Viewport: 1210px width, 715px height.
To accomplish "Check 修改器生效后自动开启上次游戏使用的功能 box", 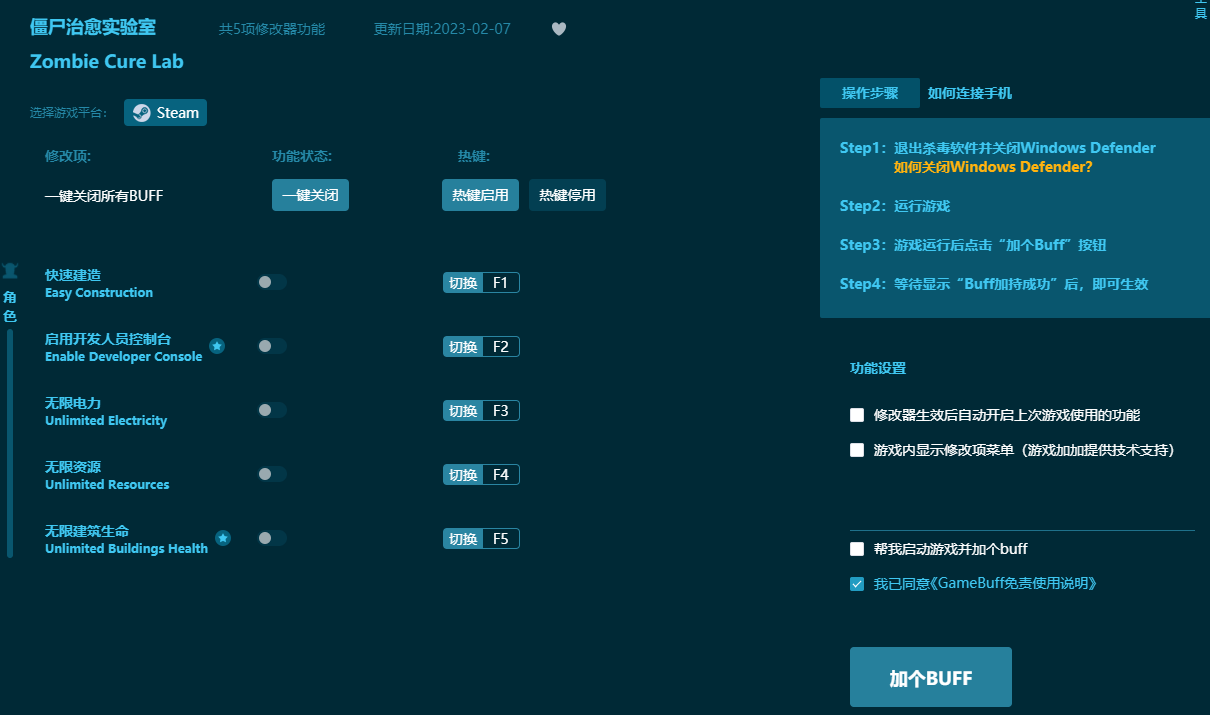I will pos(857,415).
